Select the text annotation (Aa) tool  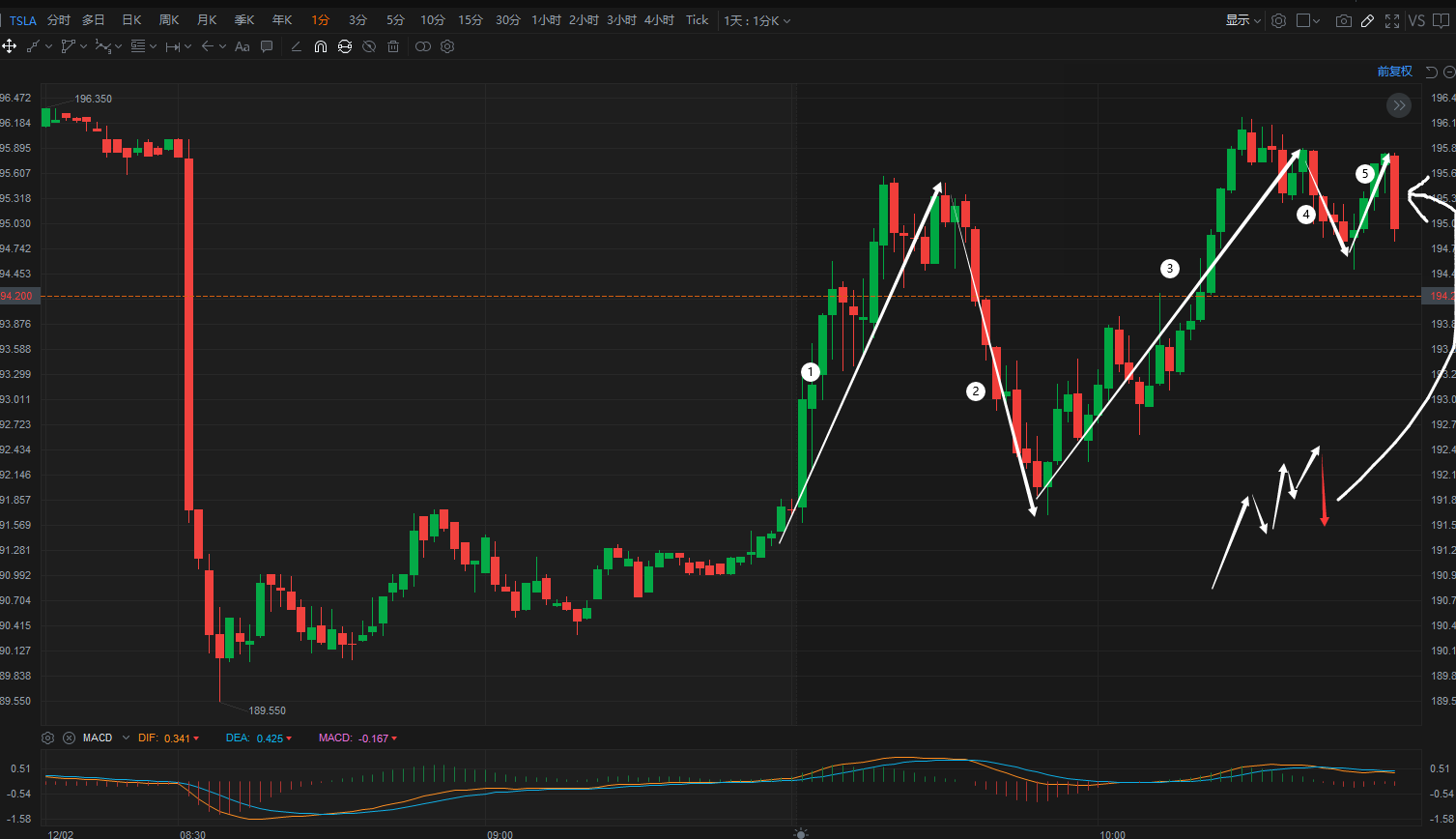242,46
